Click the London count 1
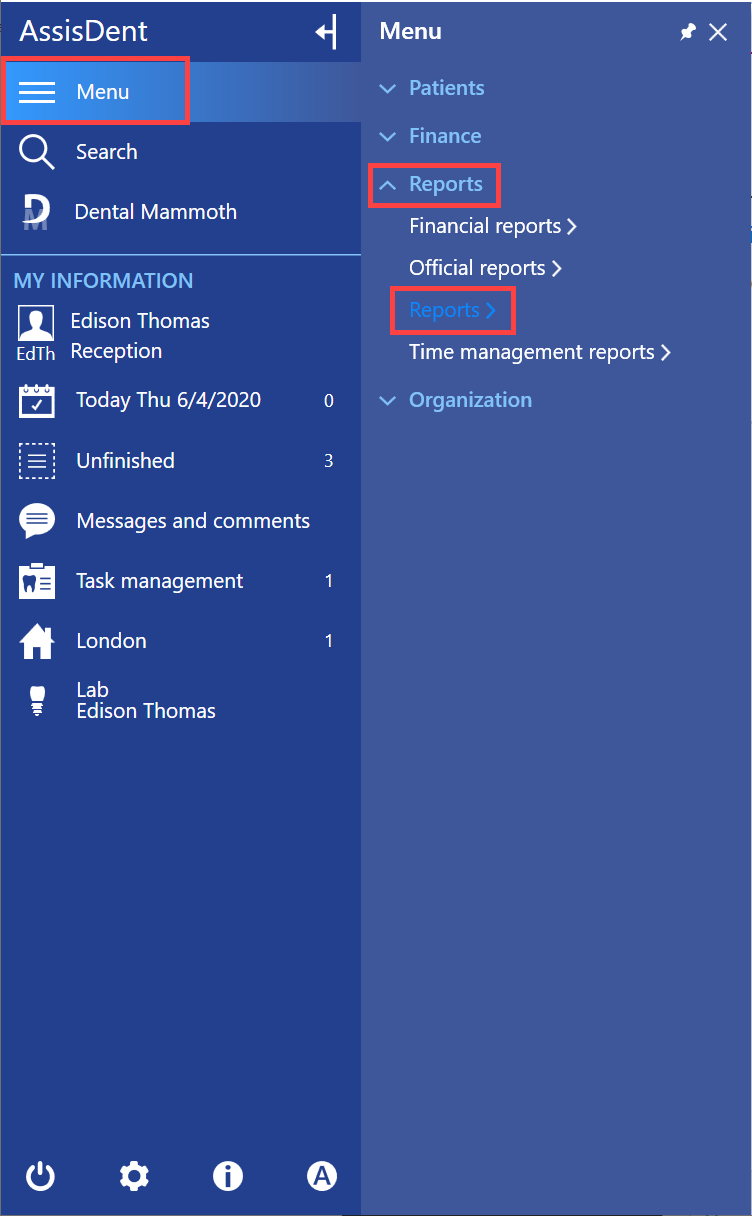Viewport: 752px width, 1218px height. pyautogui.click(x=329, y=641)
